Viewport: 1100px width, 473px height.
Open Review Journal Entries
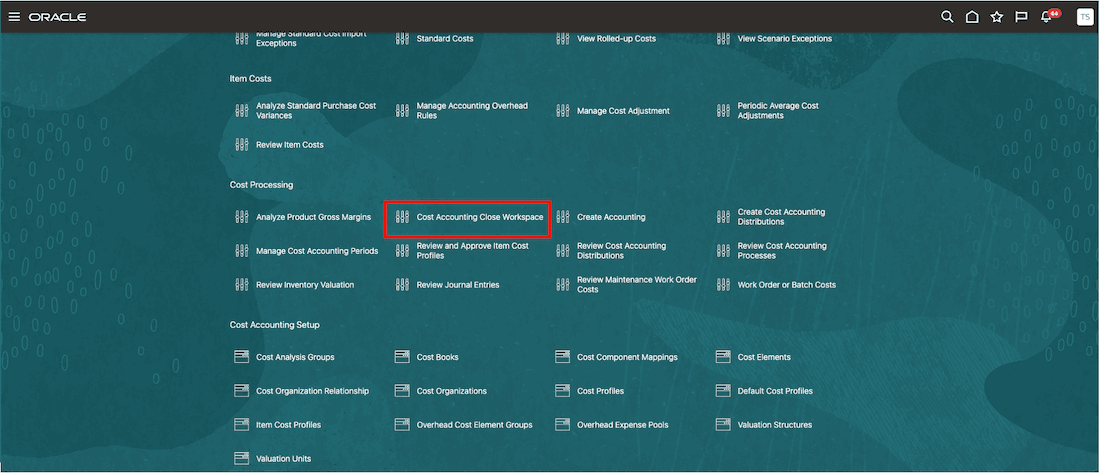(x=458, y=285)
